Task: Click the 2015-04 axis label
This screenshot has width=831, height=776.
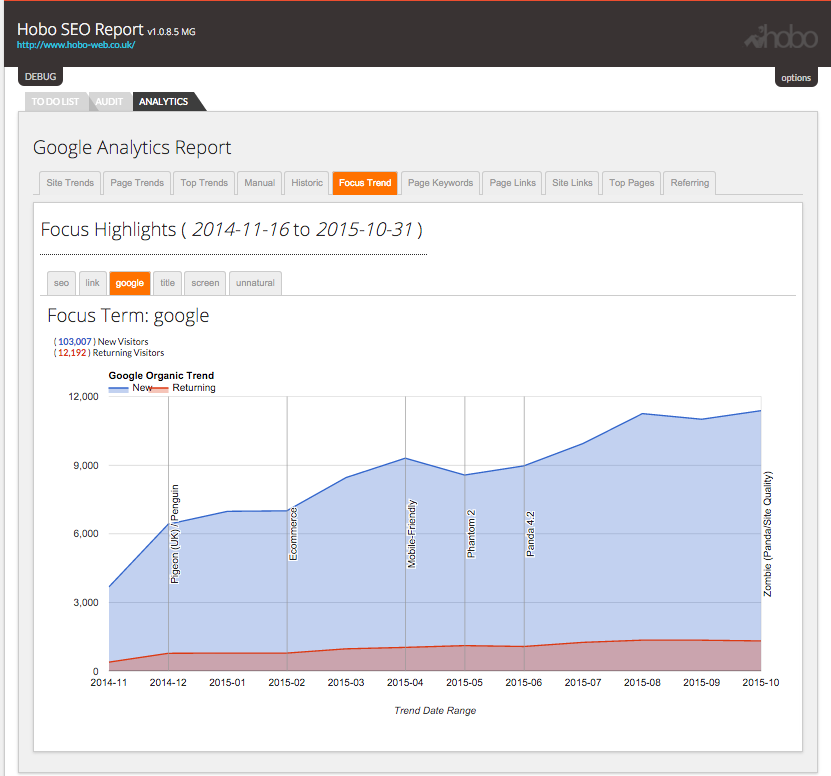Action: point(405,683)
